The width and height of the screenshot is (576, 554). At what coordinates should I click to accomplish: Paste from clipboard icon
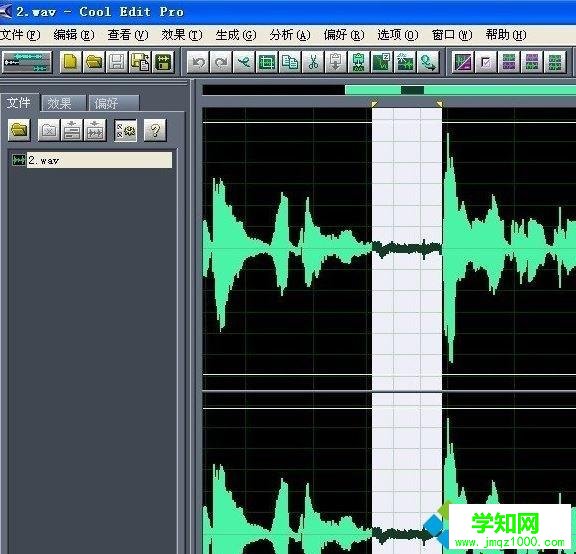point(336,62)
